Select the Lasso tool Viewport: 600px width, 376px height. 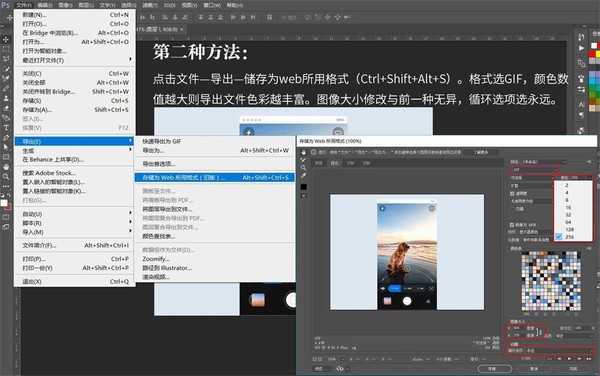tap(6, 59)
